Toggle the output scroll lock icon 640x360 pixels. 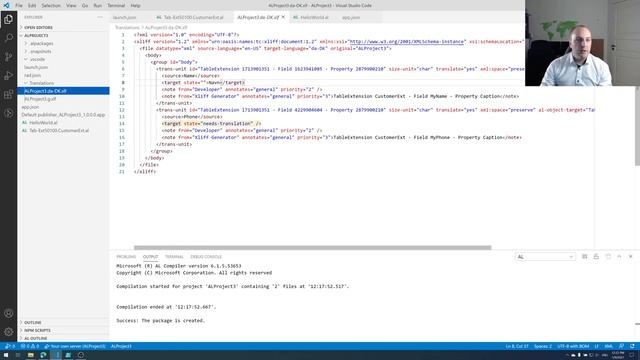pyautogui.click(x=596, y=257)
